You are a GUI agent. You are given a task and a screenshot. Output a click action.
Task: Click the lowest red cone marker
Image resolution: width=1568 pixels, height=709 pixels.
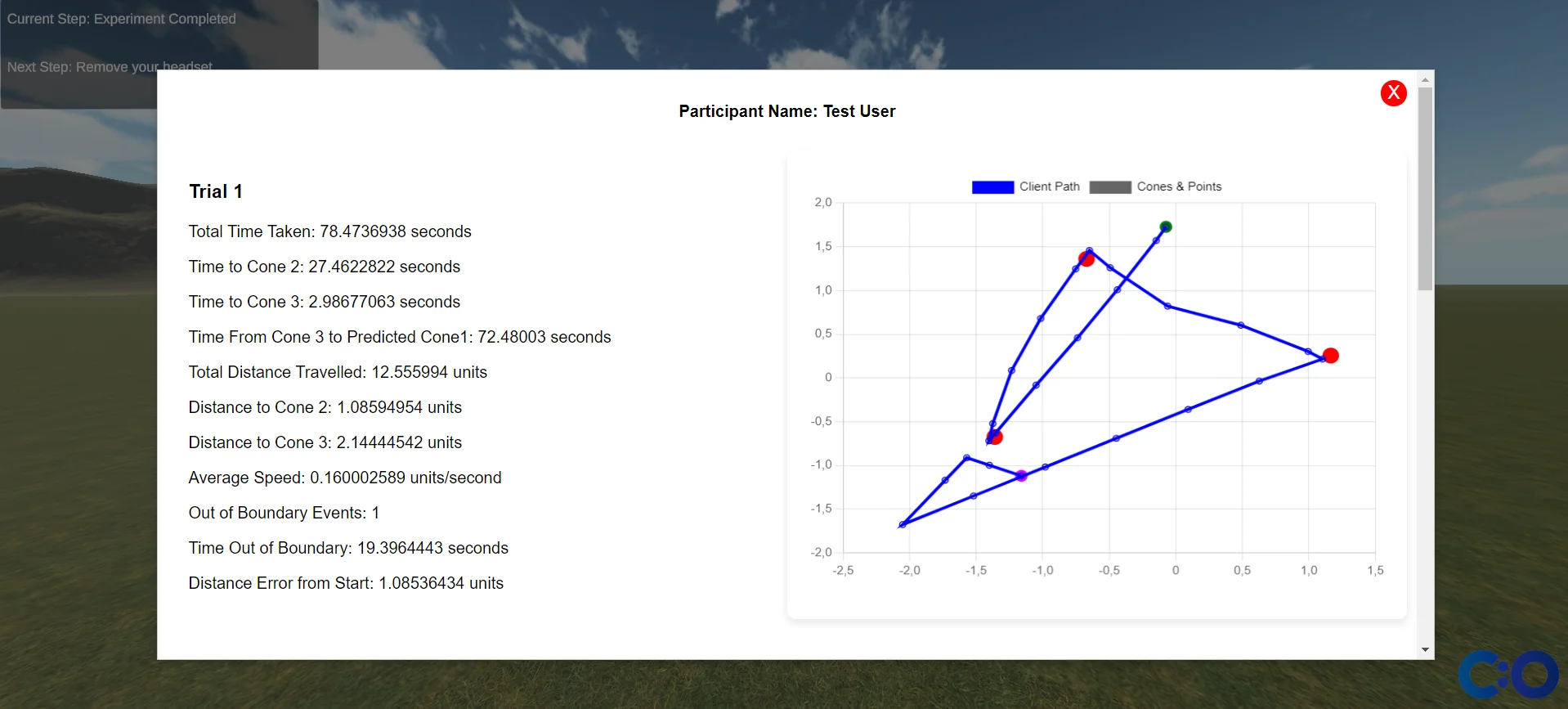[x=995, y=438]
